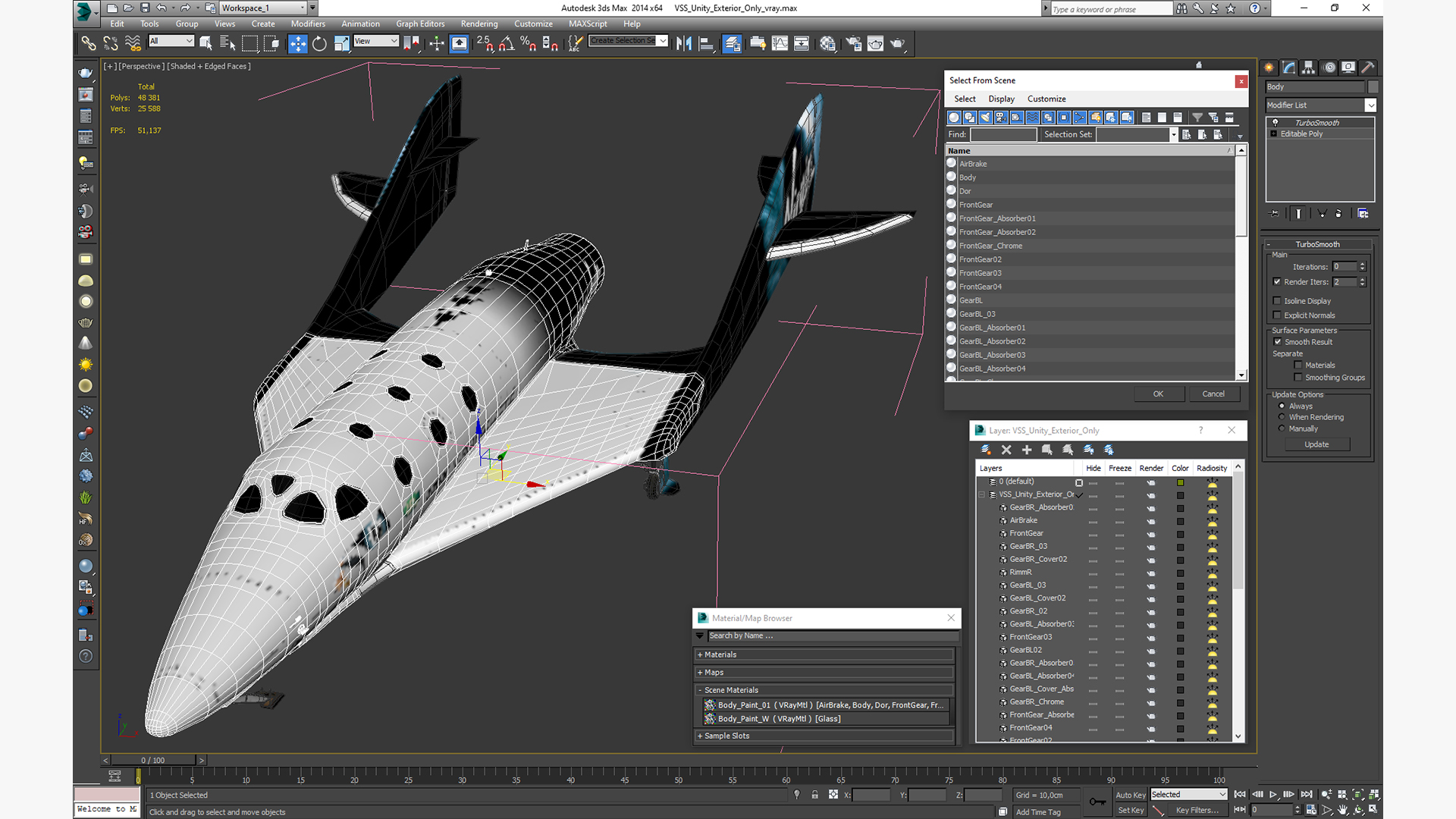The height and width of the screenshot is (819, 1456).
Task: Click the Angle Snap toggle icon
Action: 507,43
